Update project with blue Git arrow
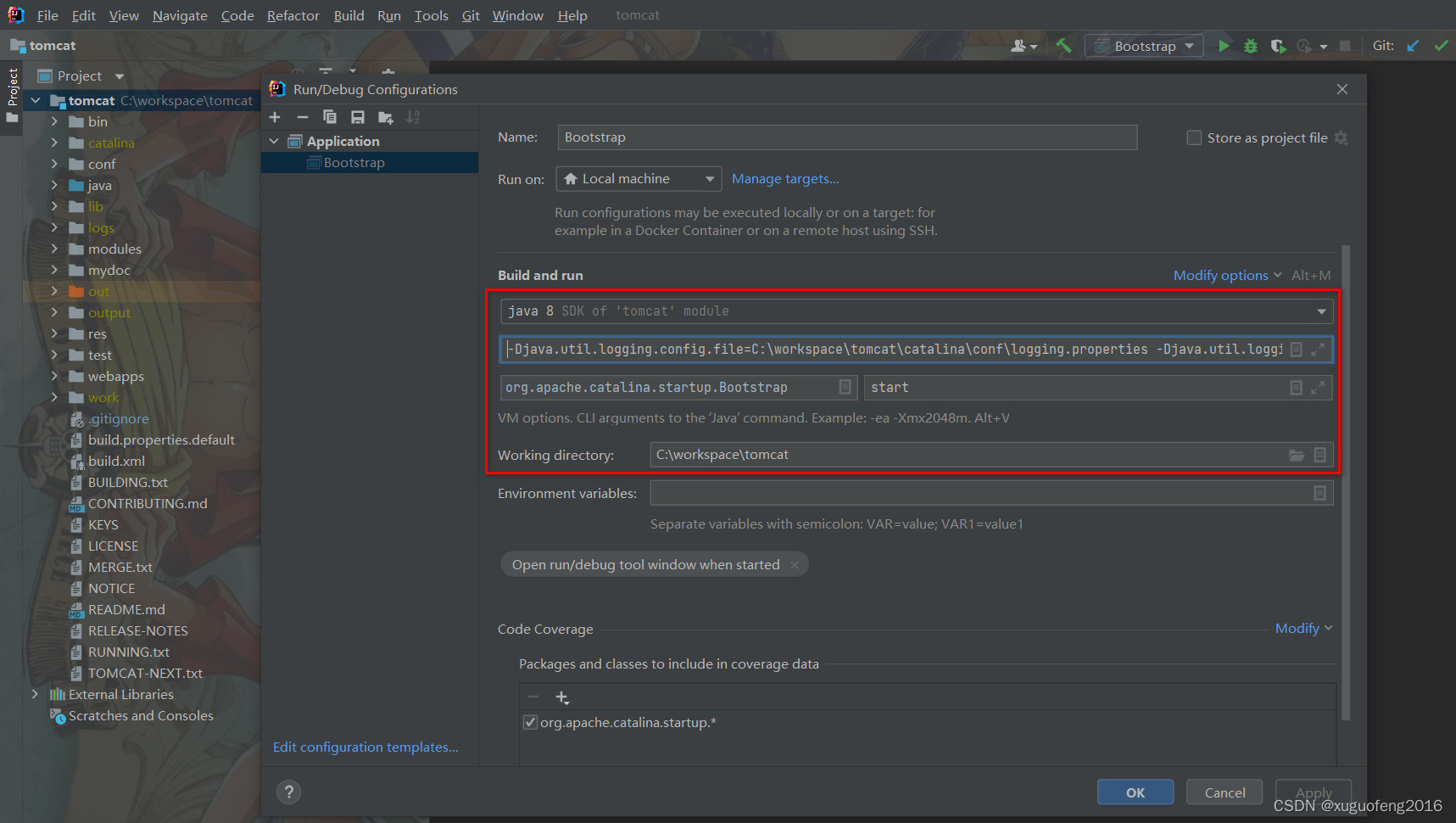 coord(1413,46)
